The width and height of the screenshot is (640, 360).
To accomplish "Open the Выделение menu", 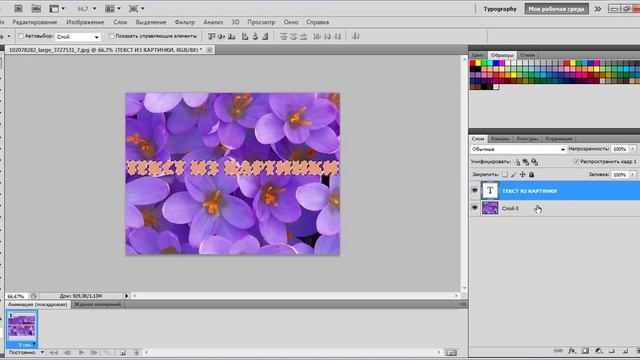I will tap(151, 22).
